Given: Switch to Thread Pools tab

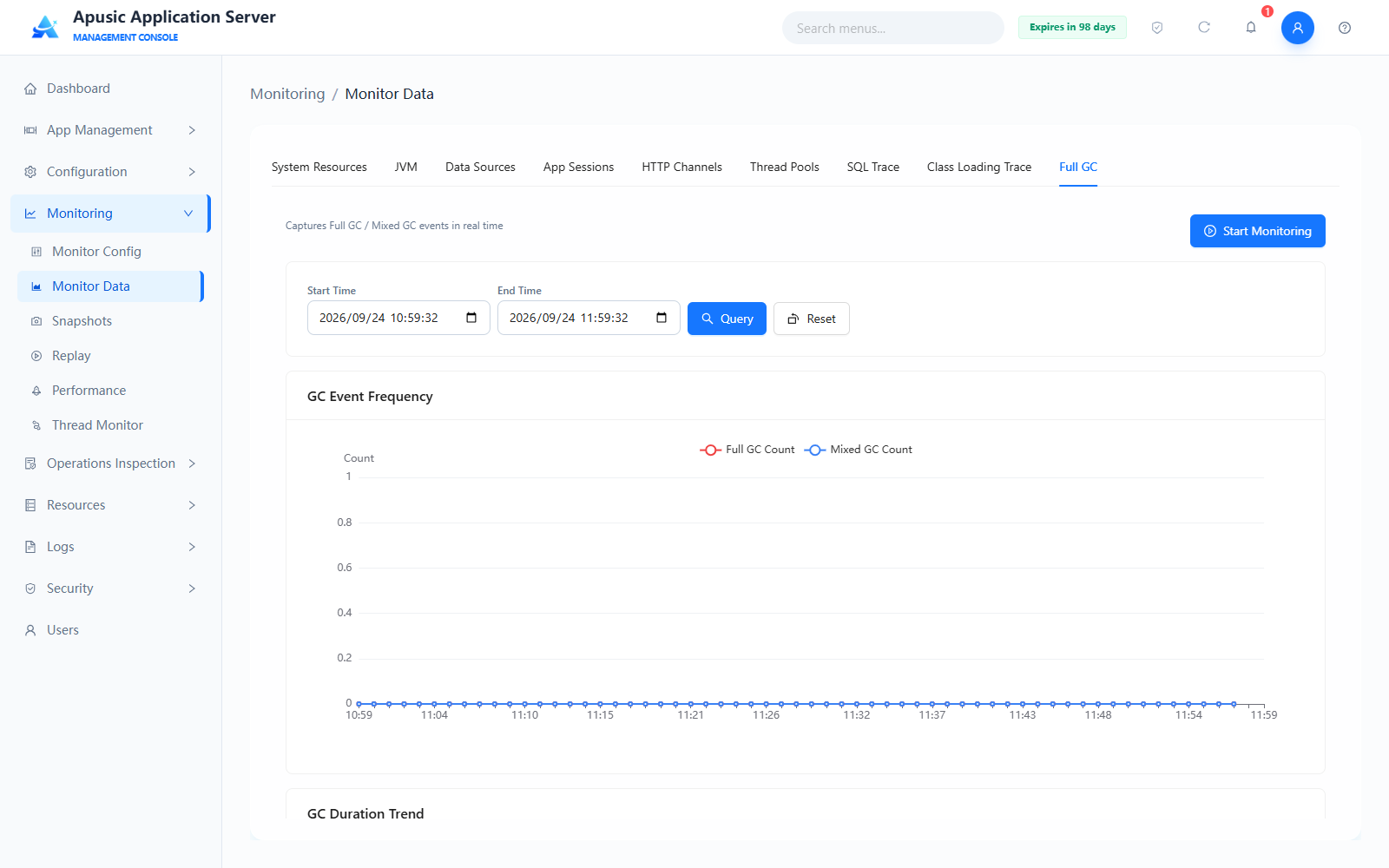Looking at the screenshot, I should pyautogui.click(x=785, y=167).
